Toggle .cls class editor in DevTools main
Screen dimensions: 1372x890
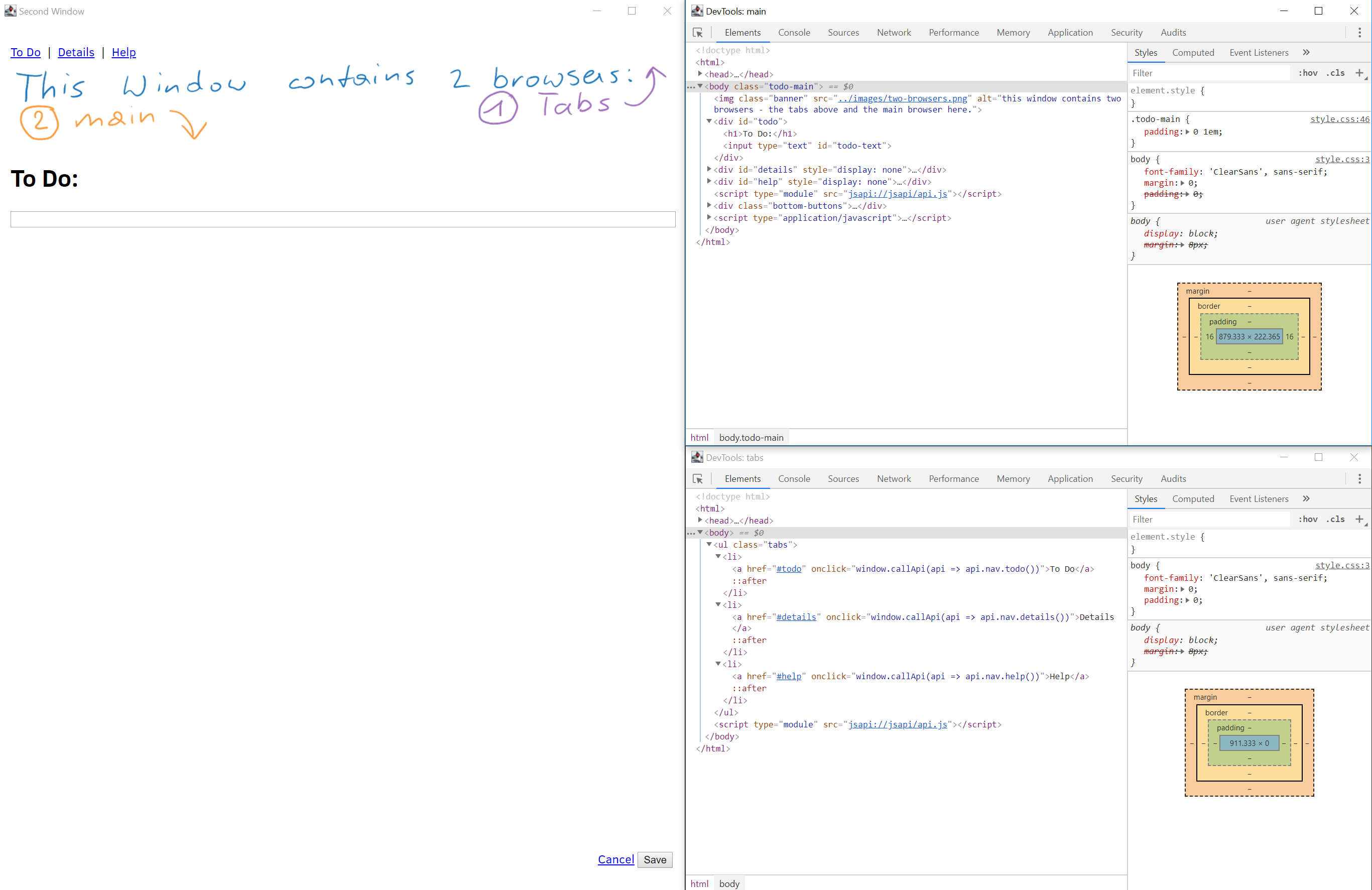coord(1335,73)
